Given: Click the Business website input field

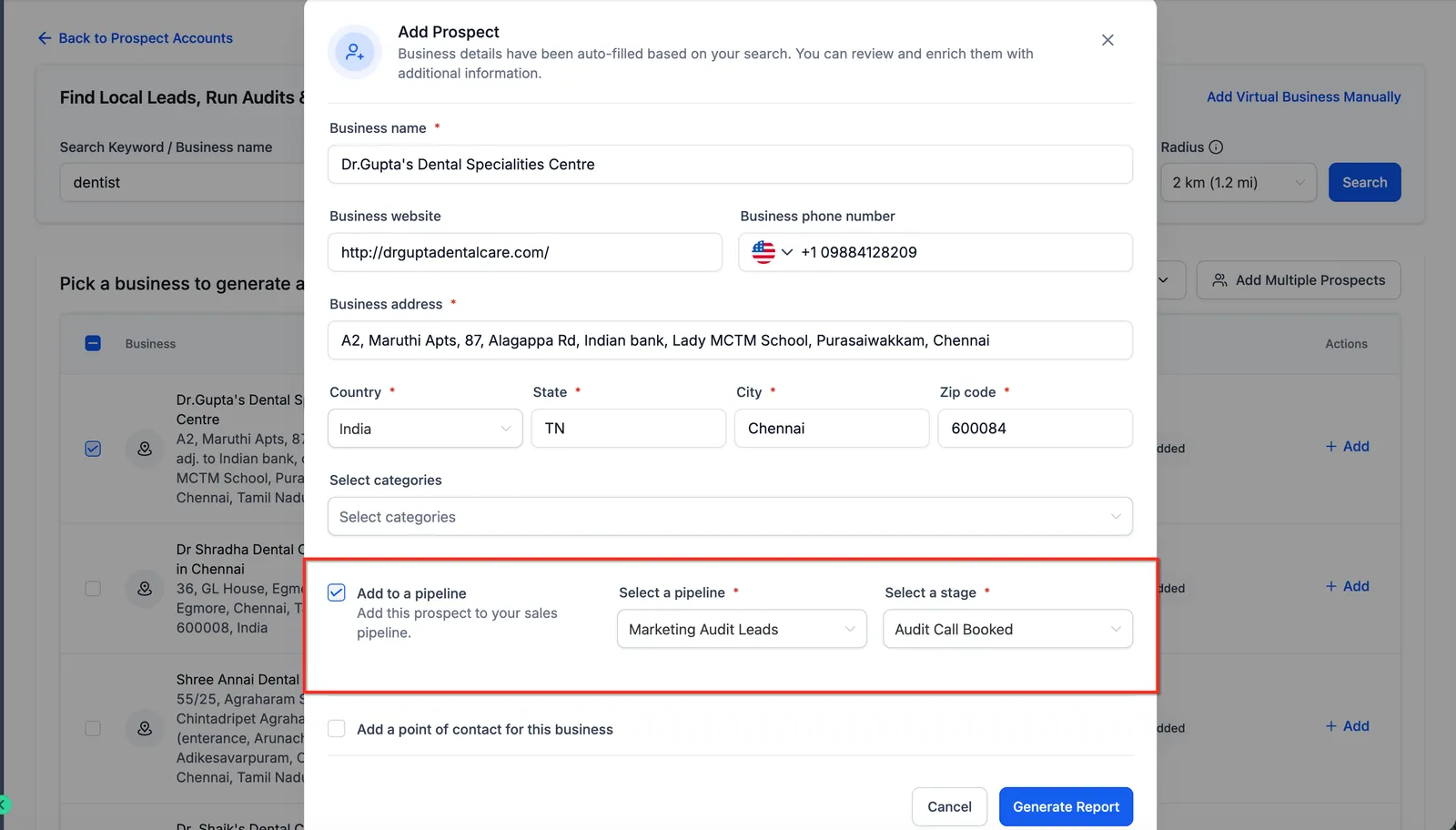Looking at the screenshot, I should 525,252.
